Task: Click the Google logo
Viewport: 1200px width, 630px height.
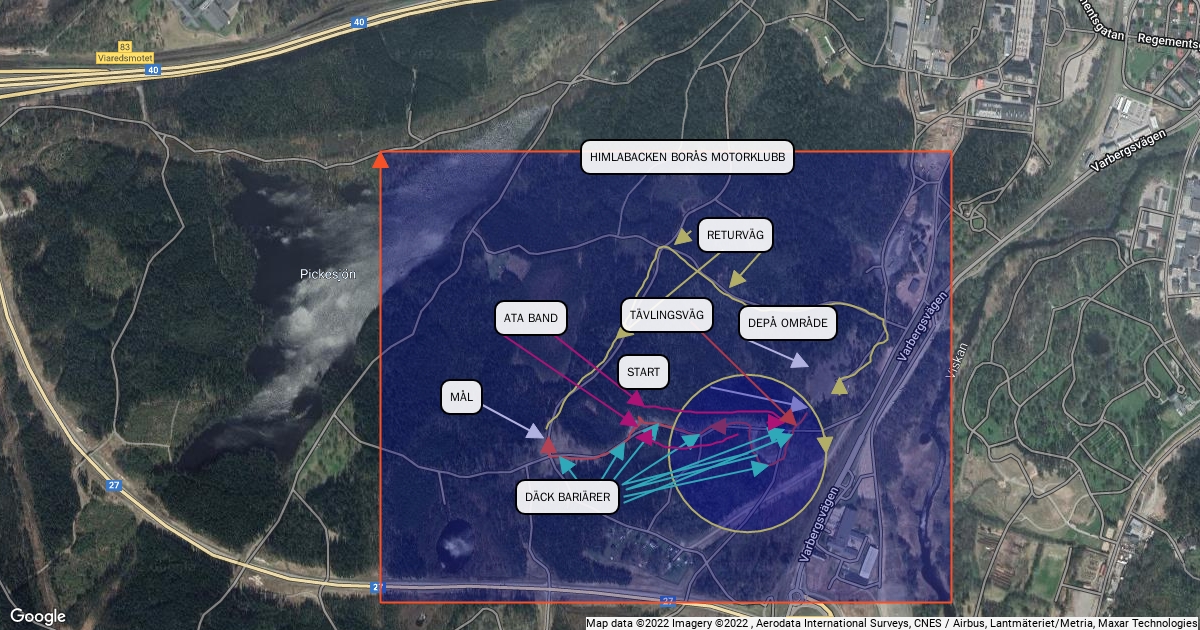Action: pyautogui.click(x=38, y=616)
